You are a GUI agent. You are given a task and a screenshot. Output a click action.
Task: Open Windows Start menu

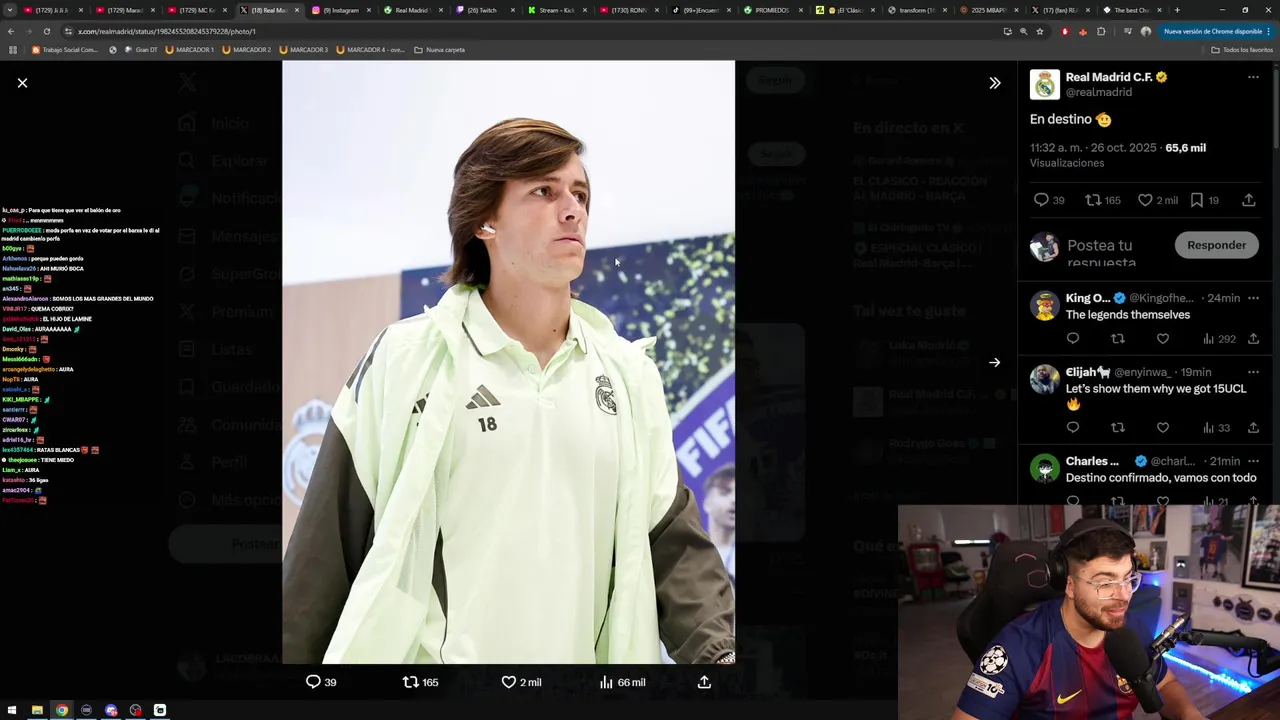(12, 710)
